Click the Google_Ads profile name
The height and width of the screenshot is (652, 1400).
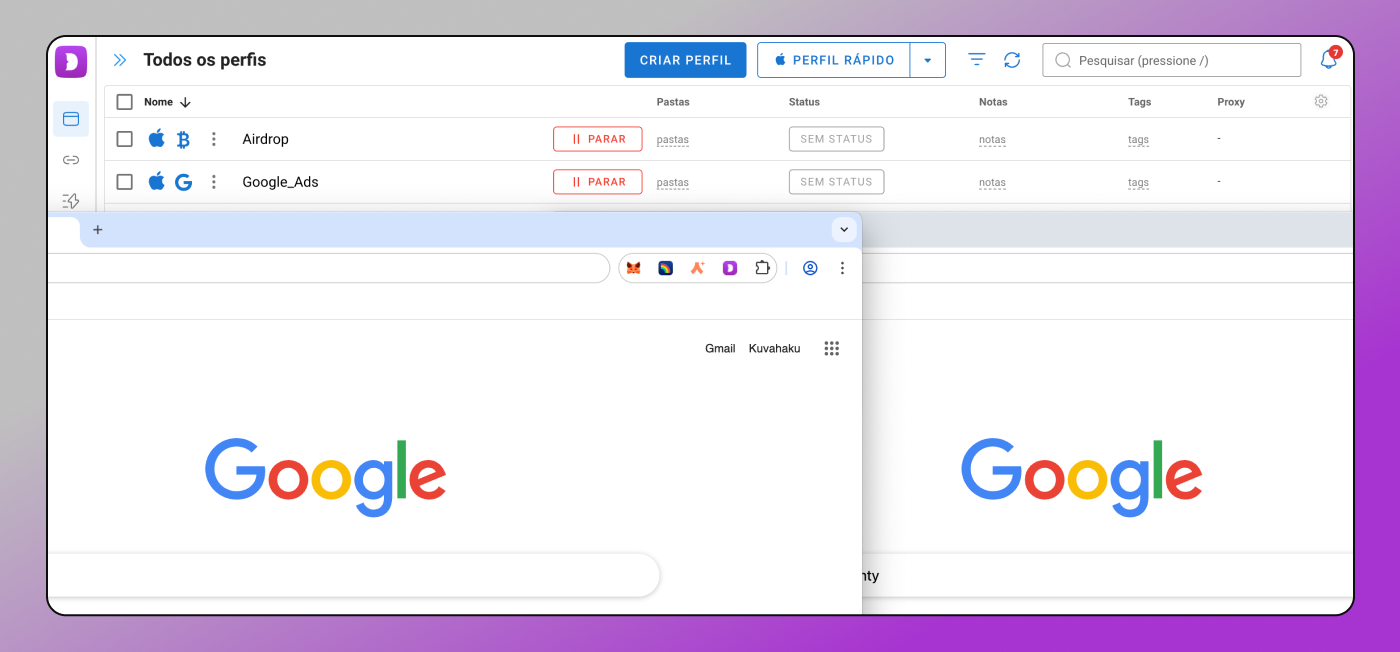pyautogui.click(x=280, y=182)
